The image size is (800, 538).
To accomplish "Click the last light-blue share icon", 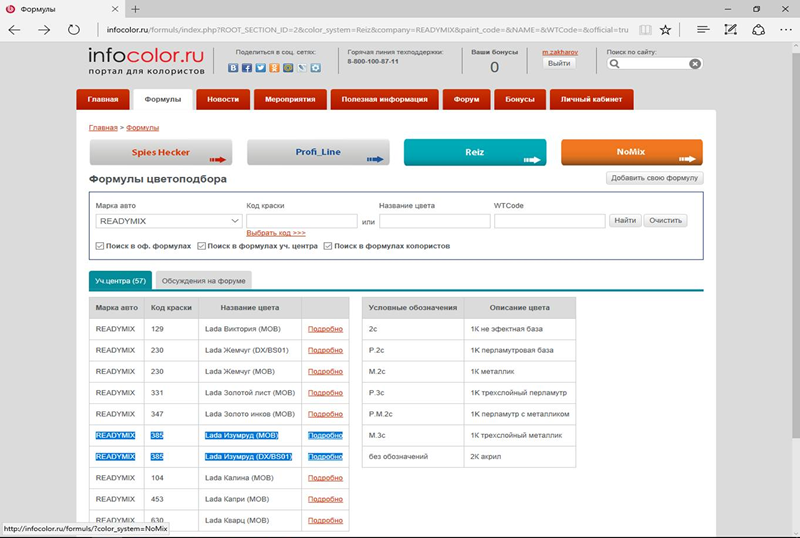I will click(316, 67).
